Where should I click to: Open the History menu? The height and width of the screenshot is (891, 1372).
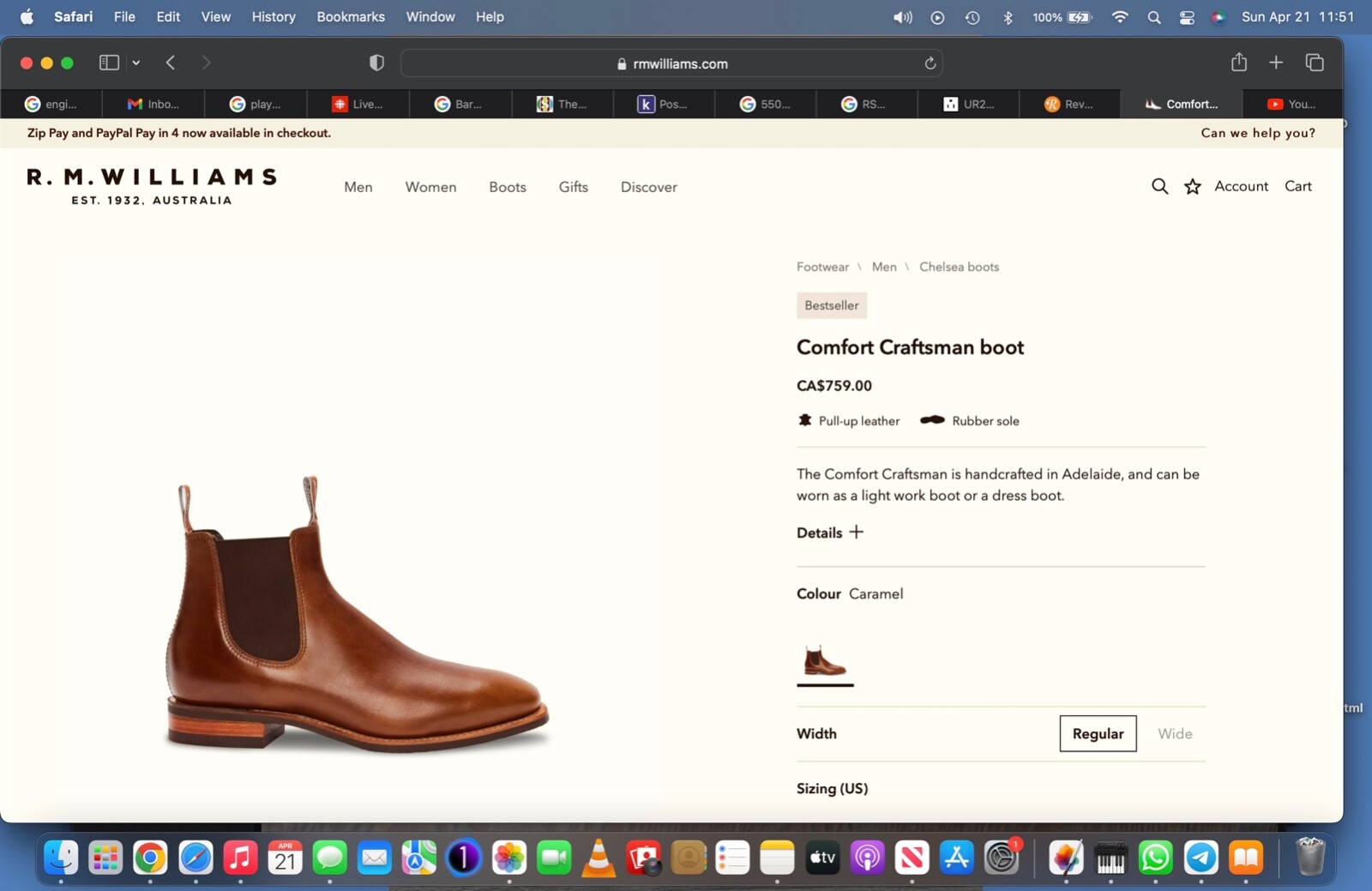tap(274, 17)
